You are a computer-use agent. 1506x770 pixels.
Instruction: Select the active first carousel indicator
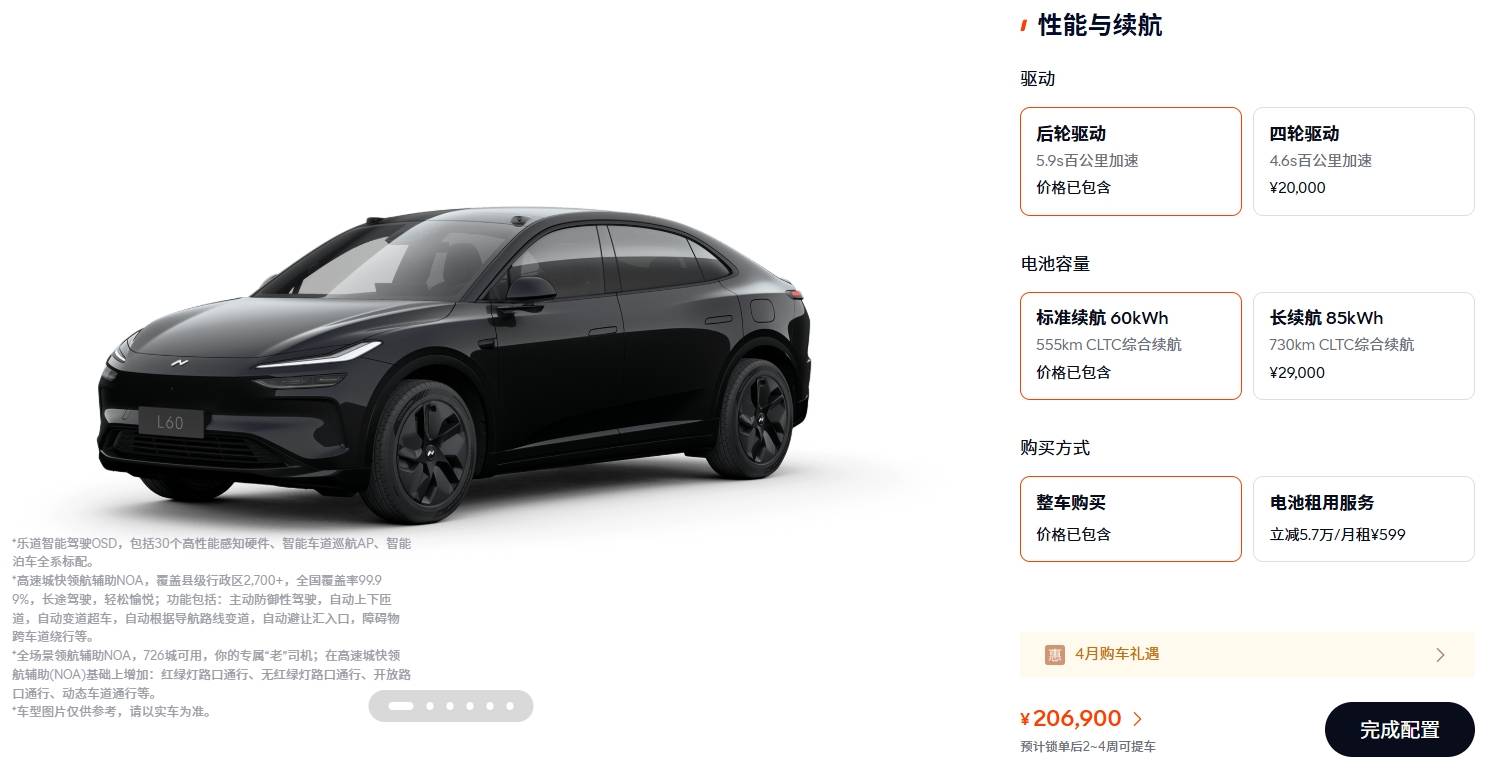401,706
